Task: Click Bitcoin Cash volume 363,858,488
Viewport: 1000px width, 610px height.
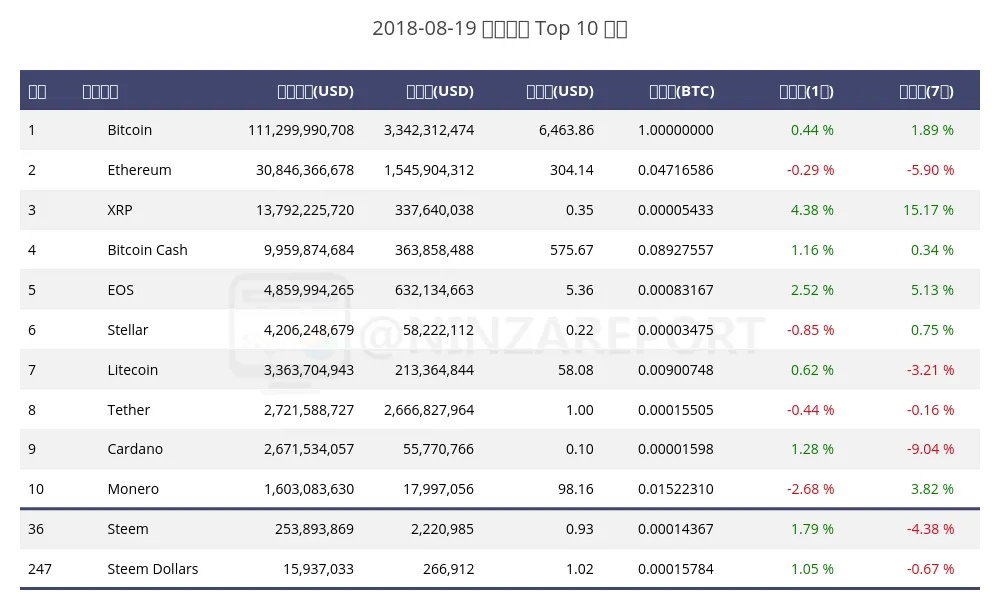Action: point(434,250)
